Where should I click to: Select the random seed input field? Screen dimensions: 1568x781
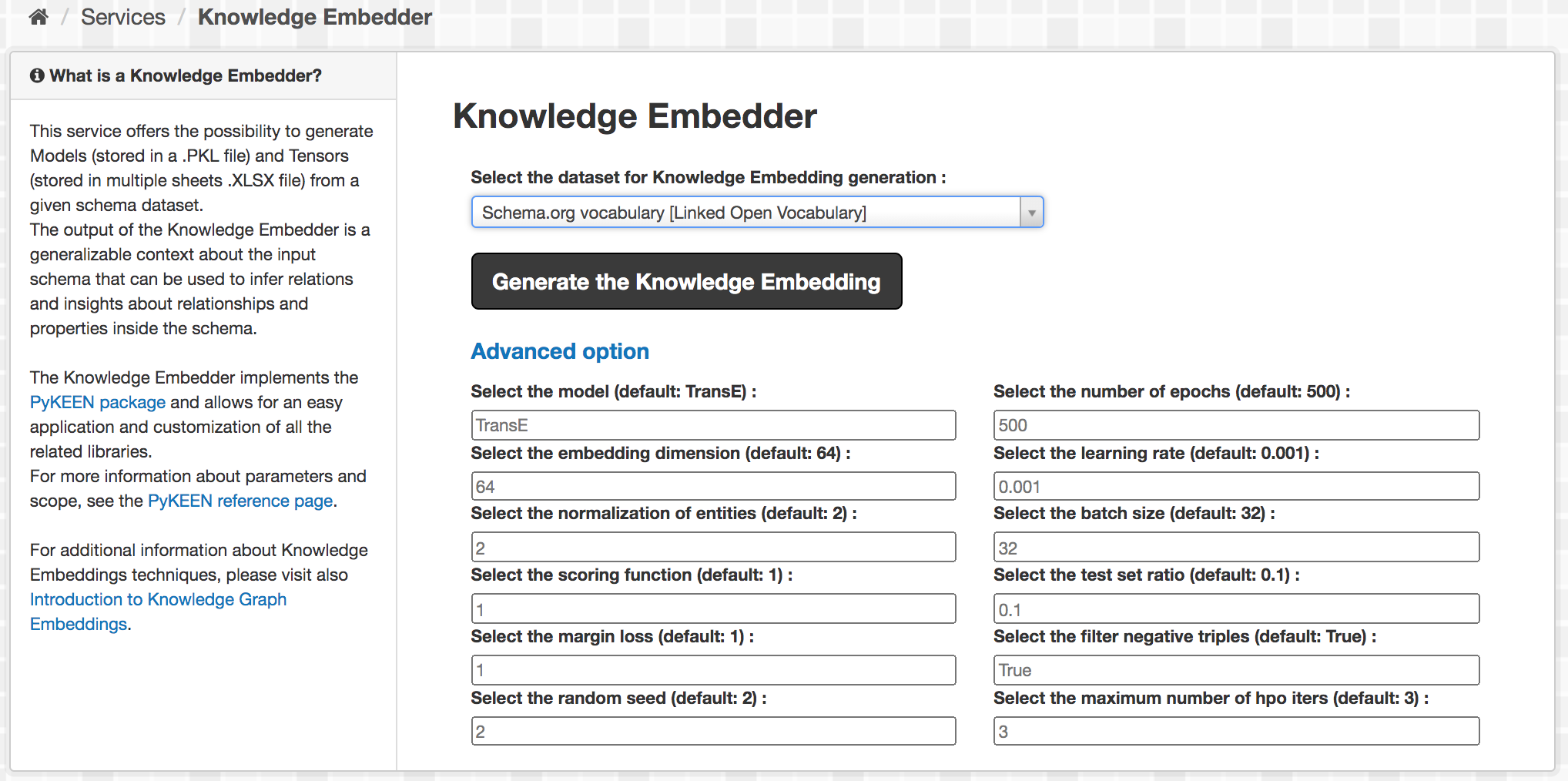[x=713, y=731]
